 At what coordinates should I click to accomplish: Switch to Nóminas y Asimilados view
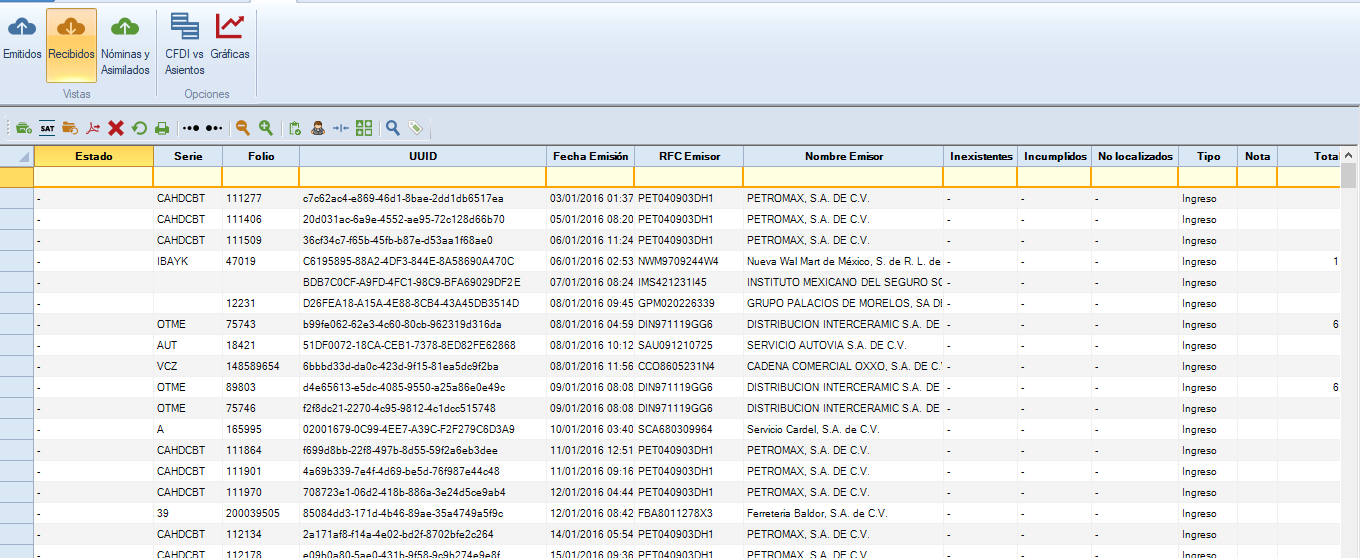tap(125, 45)
